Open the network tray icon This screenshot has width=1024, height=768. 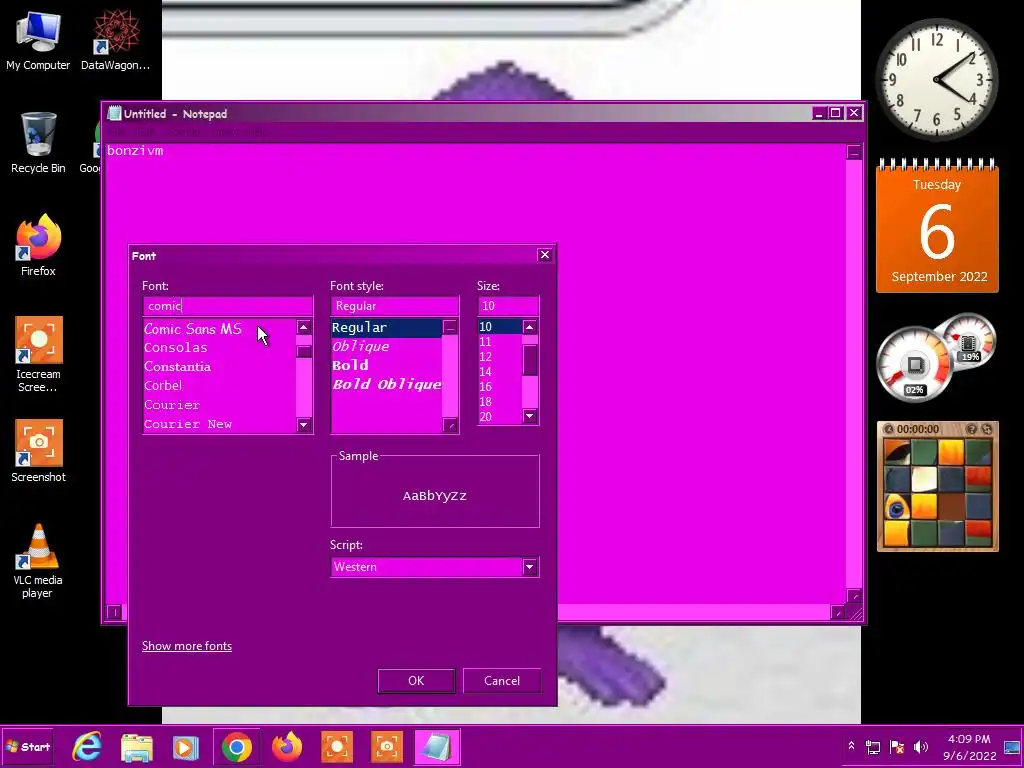(872, 747)
